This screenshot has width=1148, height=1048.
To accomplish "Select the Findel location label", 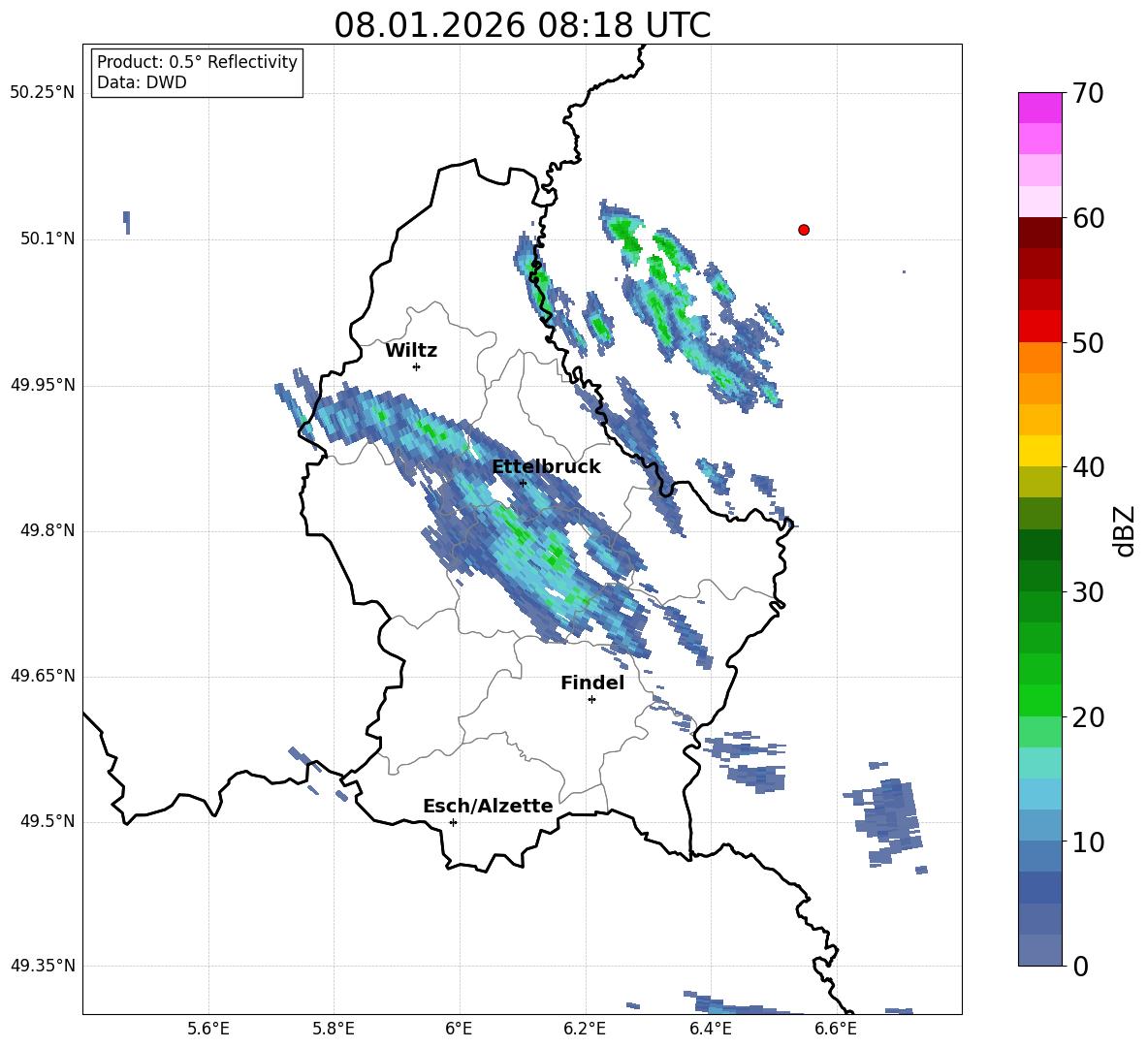I will [x=592, y=683].
